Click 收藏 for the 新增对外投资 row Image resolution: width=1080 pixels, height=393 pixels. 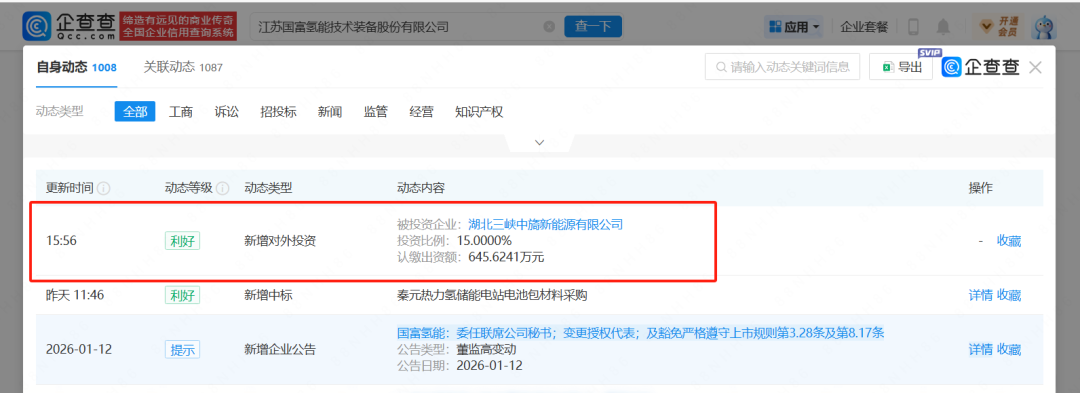click(x=1009, y=241)
